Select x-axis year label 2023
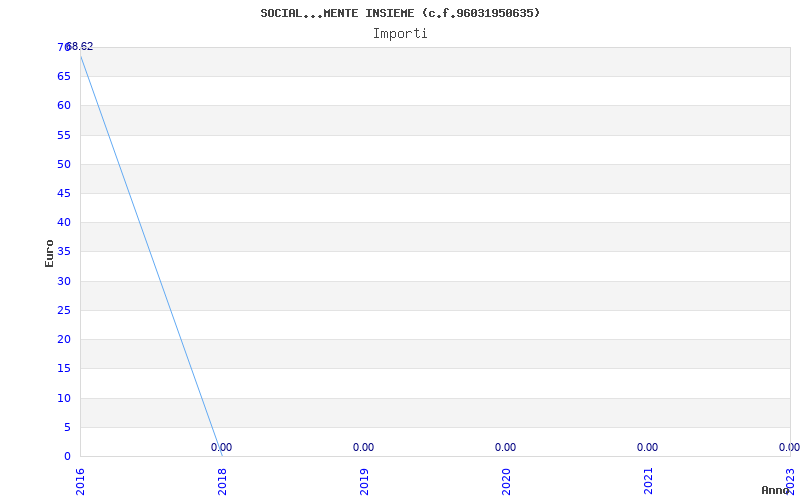800x500 pixels. click(x=790, y=482)
